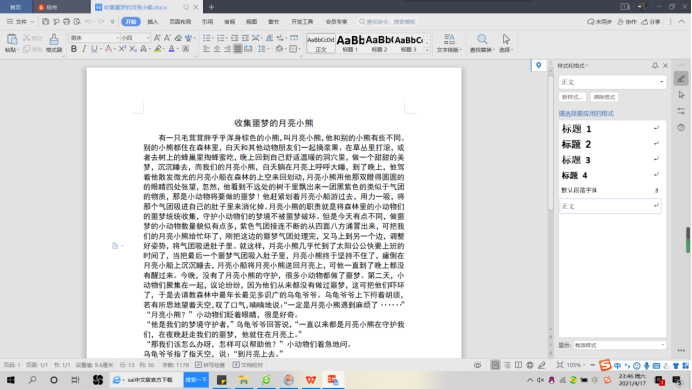Click the decrease indent icon
Screen dimensions: 692x389
[x=234, y=38]
